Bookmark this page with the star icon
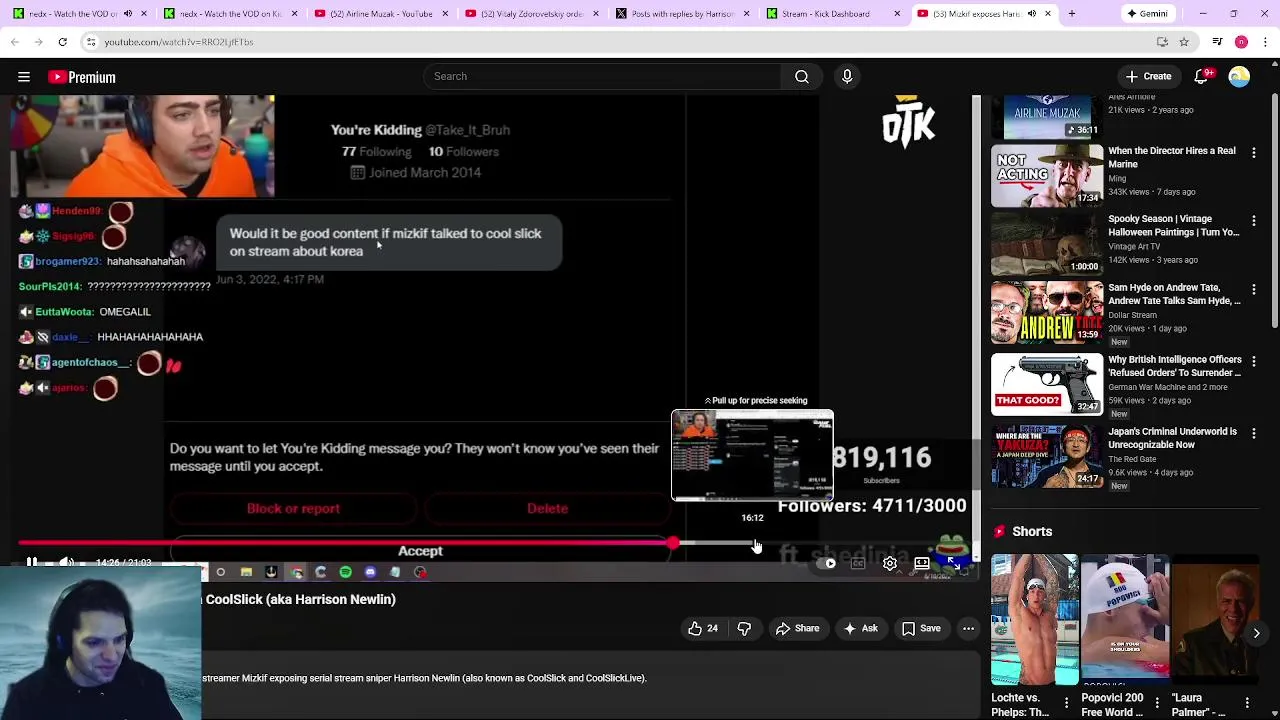1280x720 pixels. point(1184,42)
